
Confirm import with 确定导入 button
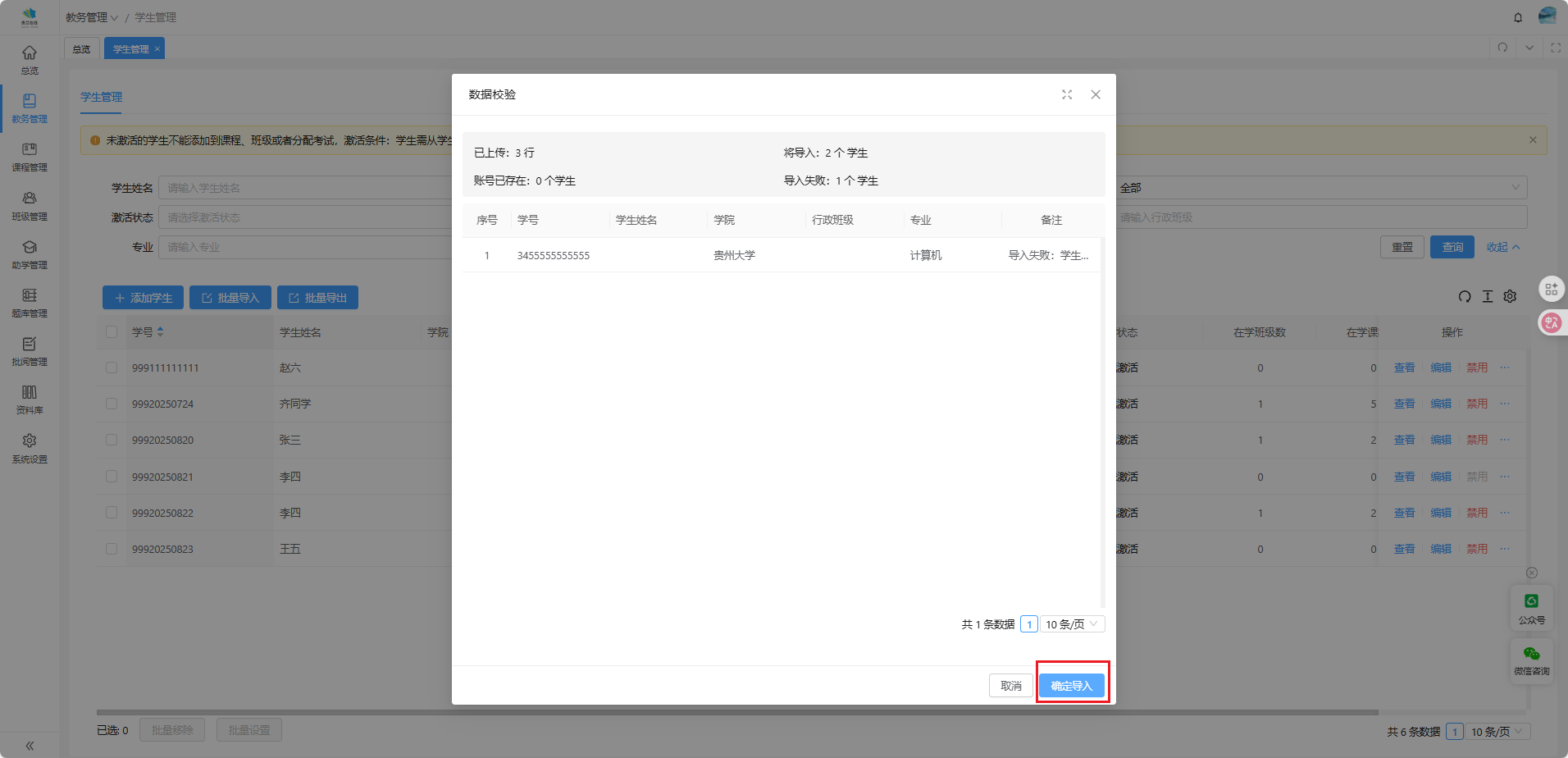click(1071, 686)
